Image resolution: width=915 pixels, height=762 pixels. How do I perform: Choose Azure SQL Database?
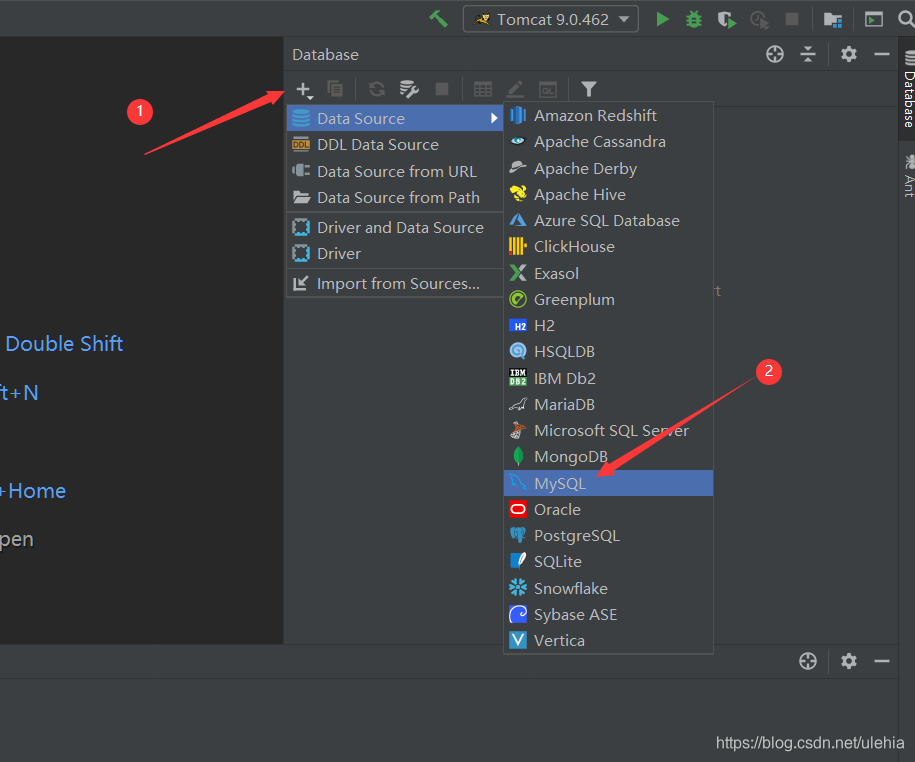(x=609, y=221)
